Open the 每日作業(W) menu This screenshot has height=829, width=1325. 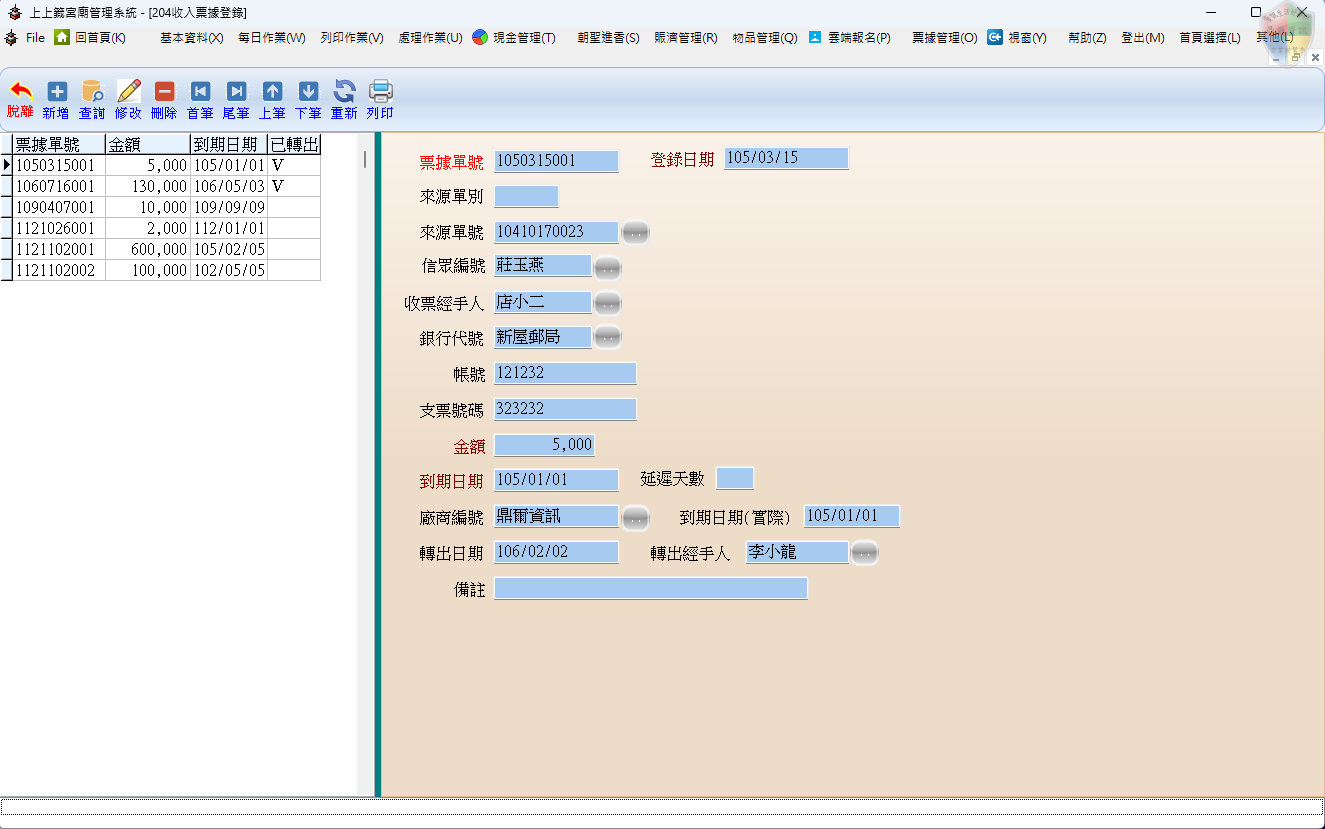[x=271, y=38]
